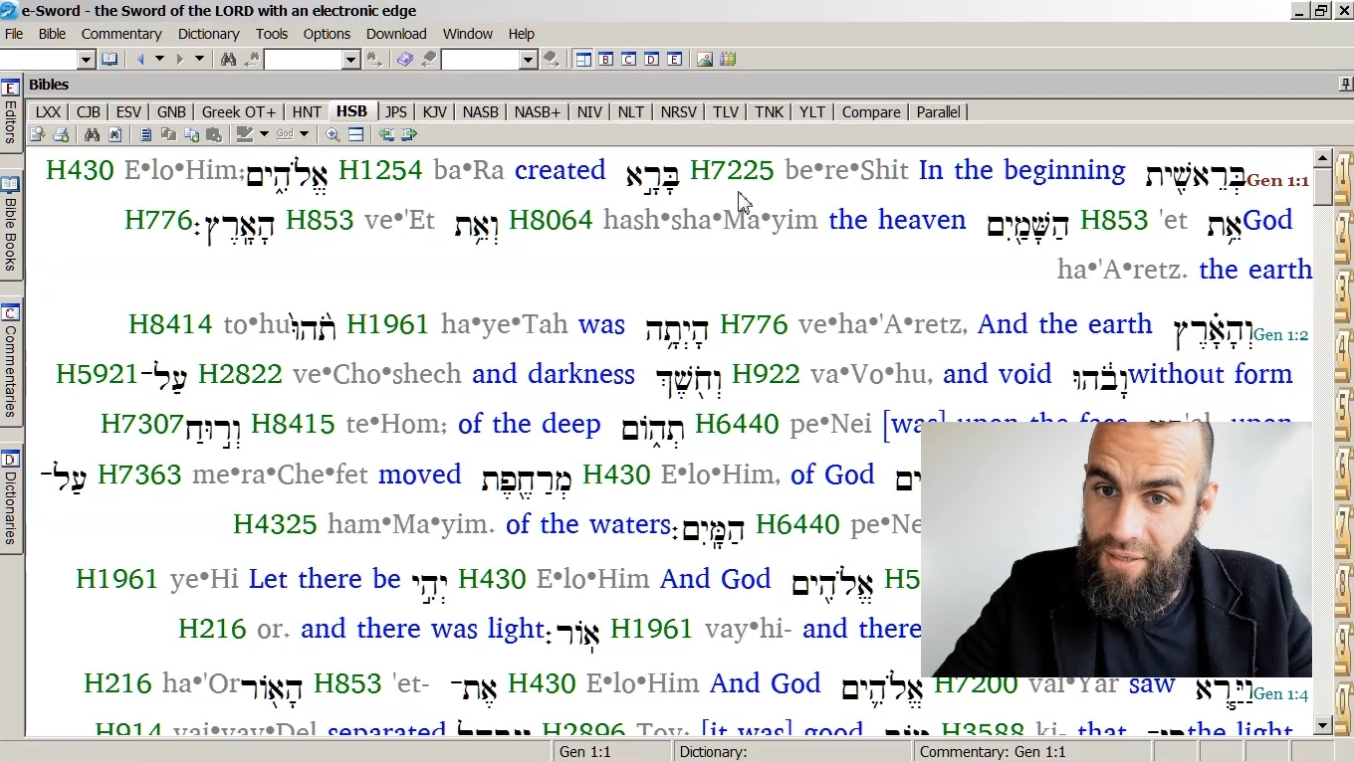Screen dimensions: 1354x762
Task: Click the Strong's number H7225 link
Action: coord(730,169)
